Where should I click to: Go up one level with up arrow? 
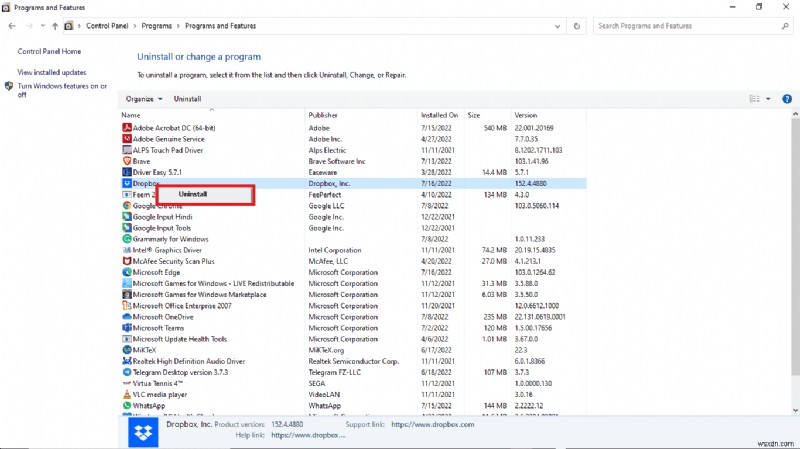55,26
